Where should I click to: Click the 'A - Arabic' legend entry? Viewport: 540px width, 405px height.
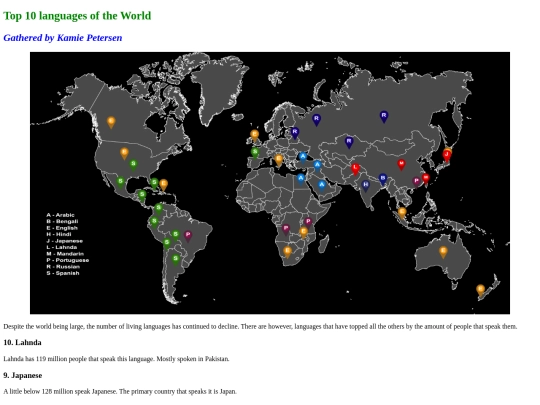click(x=60, y=215)
